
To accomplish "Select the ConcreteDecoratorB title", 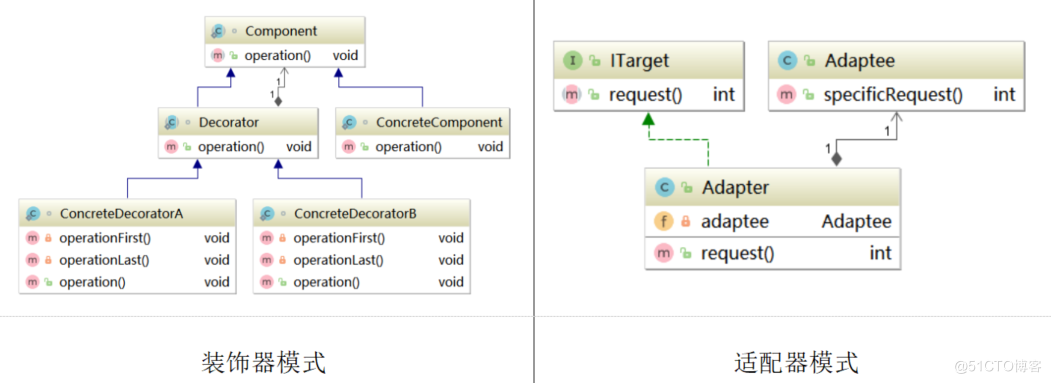I will 355,214.
